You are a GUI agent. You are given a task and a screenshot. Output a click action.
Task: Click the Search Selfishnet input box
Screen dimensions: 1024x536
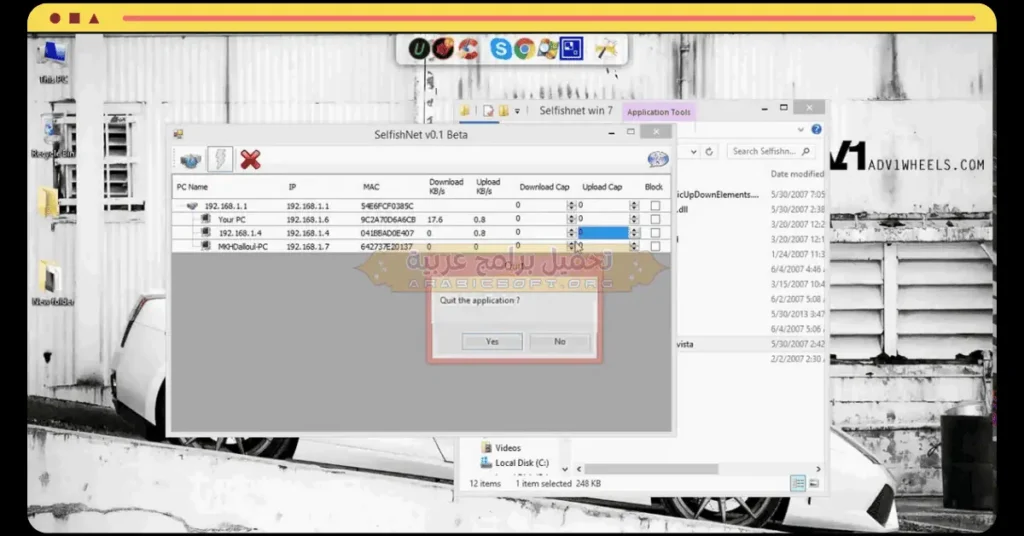(764, 151)
